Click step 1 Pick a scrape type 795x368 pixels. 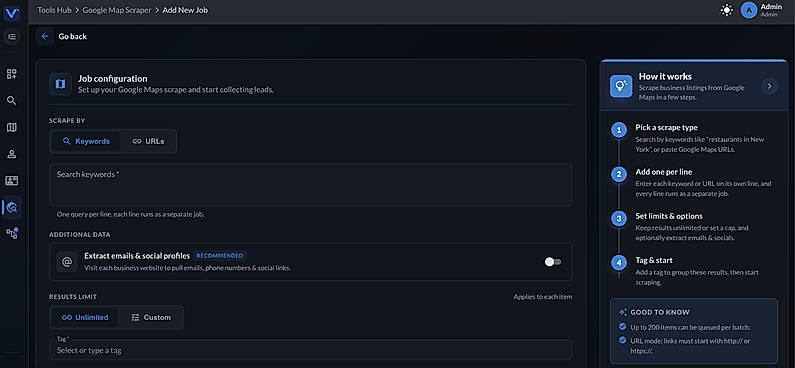click(666, 127)
